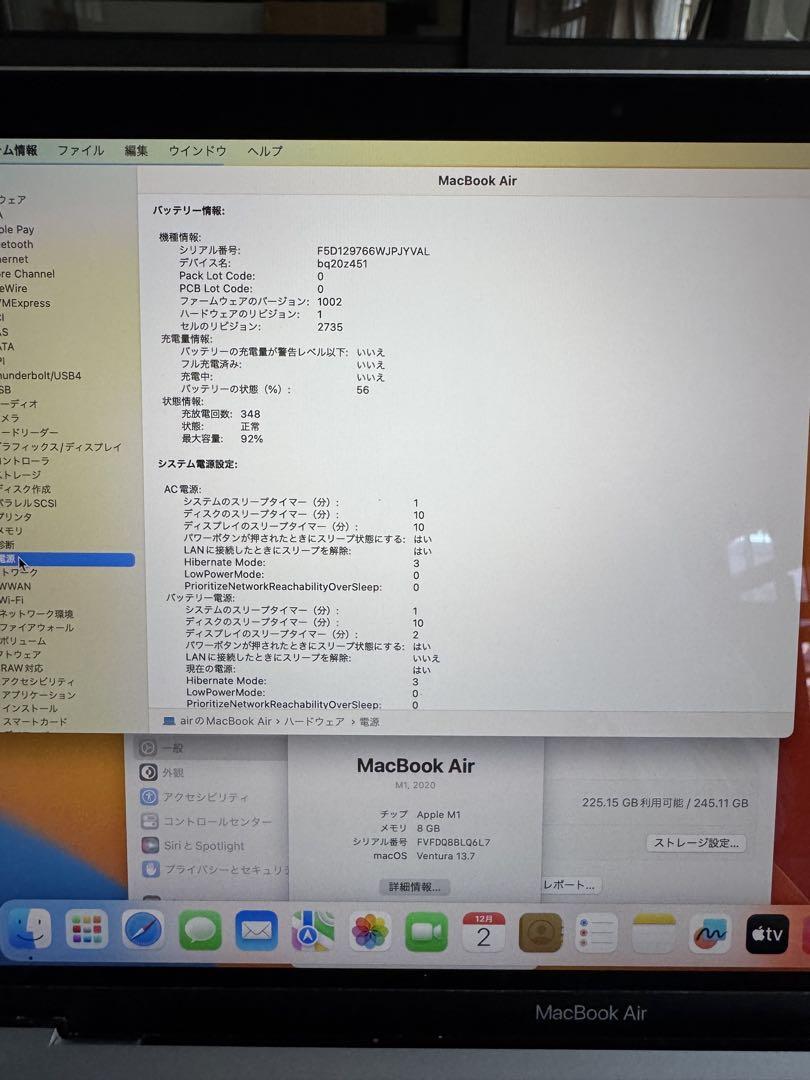The width and height of the screenshot is (810, 1080).
Task: Click the ストレージ設定... button
Action: (x=696, y=843)
